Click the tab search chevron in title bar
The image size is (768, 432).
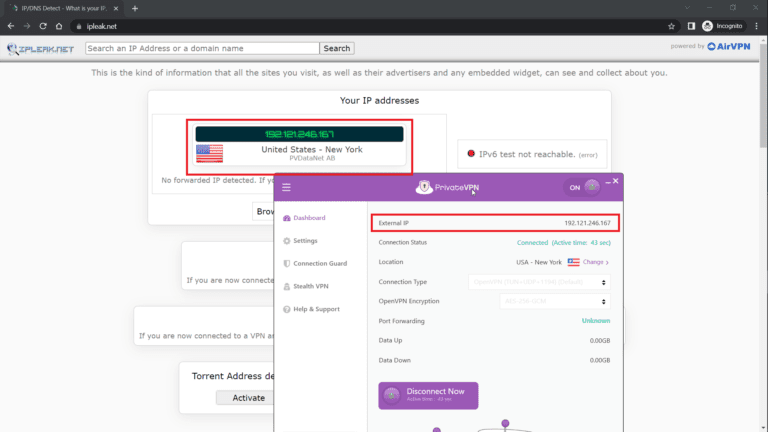coord(687,8)
